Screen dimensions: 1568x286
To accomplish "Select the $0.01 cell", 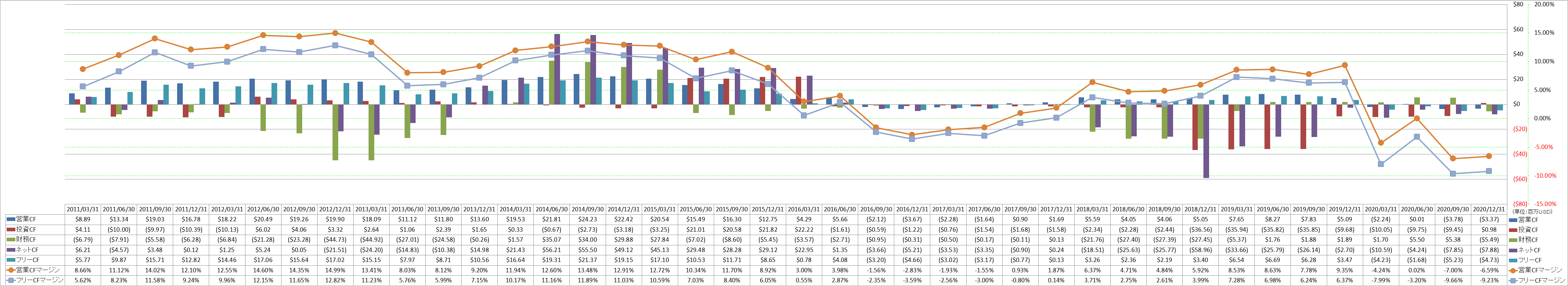I will 1418,219.
